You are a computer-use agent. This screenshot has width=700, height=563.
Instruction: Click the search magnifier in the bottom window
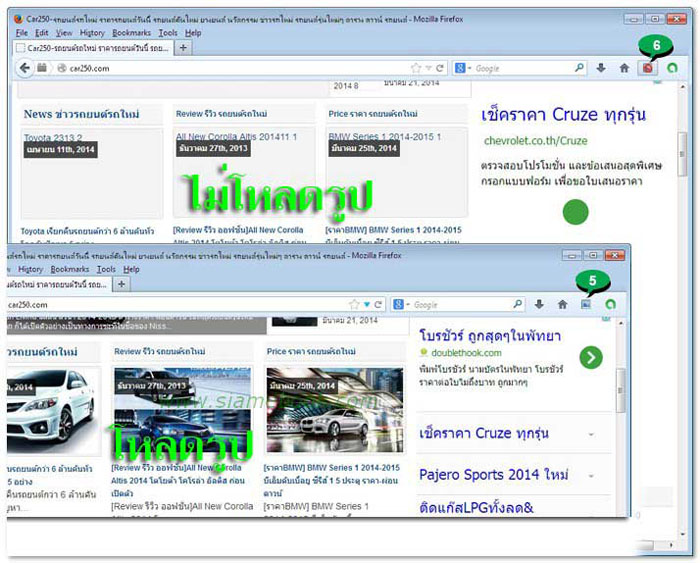coord(517,304)
